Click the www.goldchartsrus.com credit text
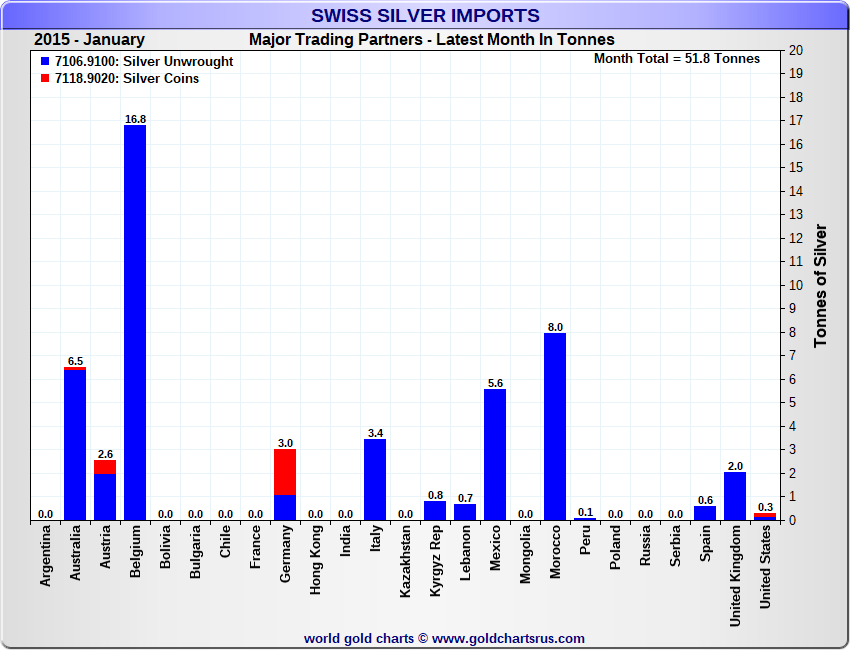 pyautogui.click(x=508, y=639)
